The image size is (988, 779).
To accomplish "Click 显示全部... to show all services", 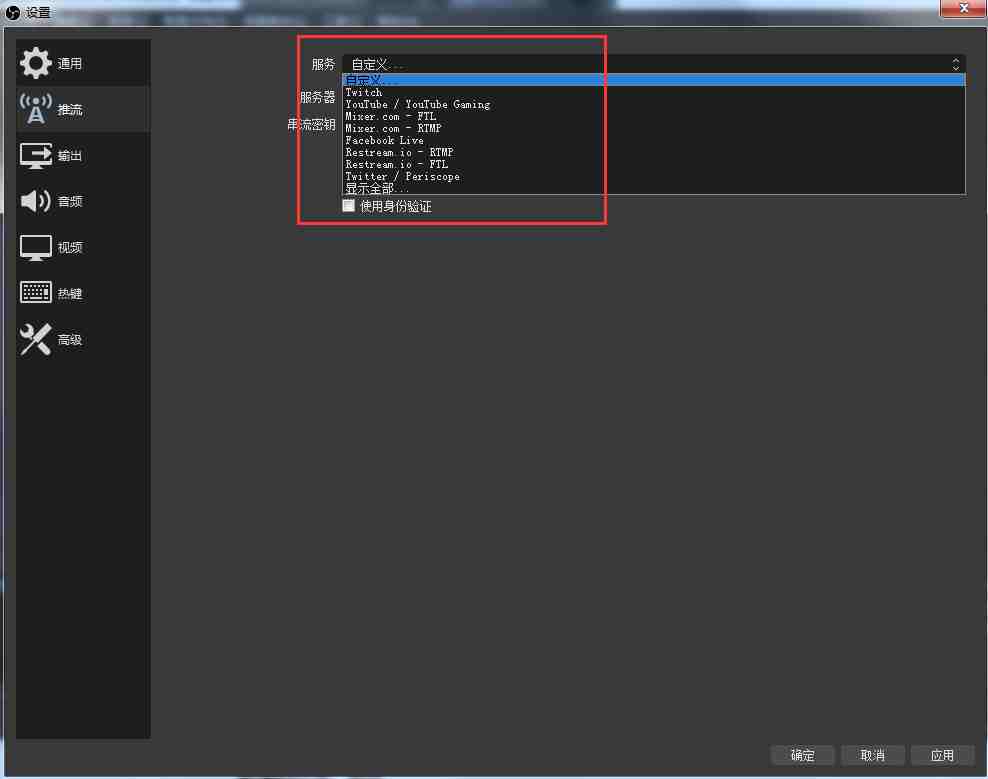I will tap(653, 188).
